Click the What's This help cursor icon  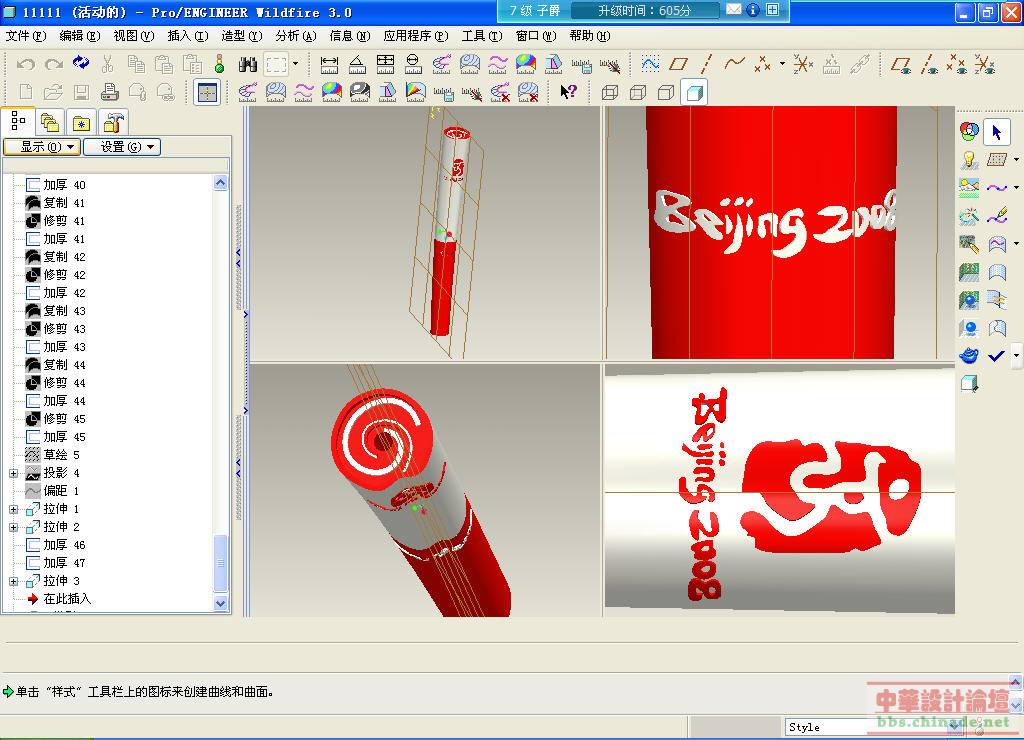(x=568, y=92)
